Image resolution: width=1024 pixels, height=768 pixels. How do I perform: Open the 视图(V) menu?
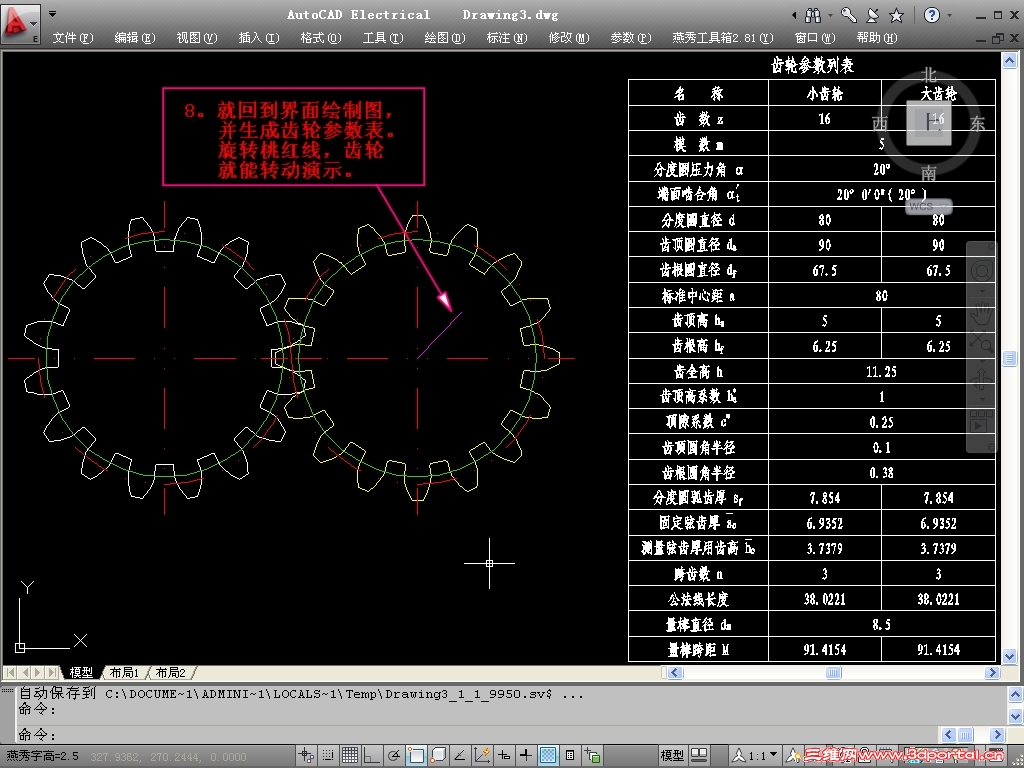197,38
